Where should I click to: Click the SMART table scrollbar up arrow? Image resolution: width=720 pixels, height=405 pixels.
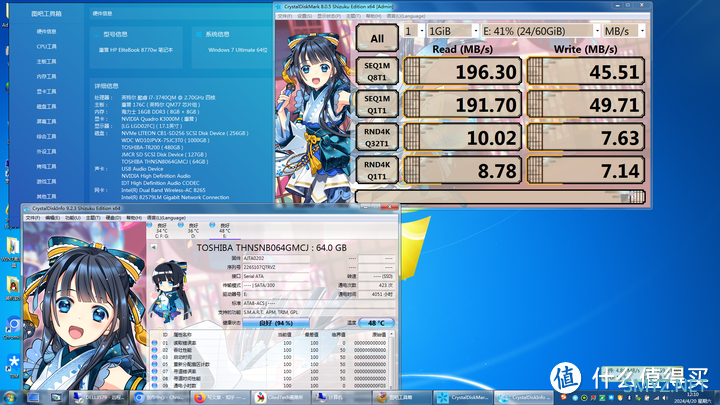pos(391,334)
